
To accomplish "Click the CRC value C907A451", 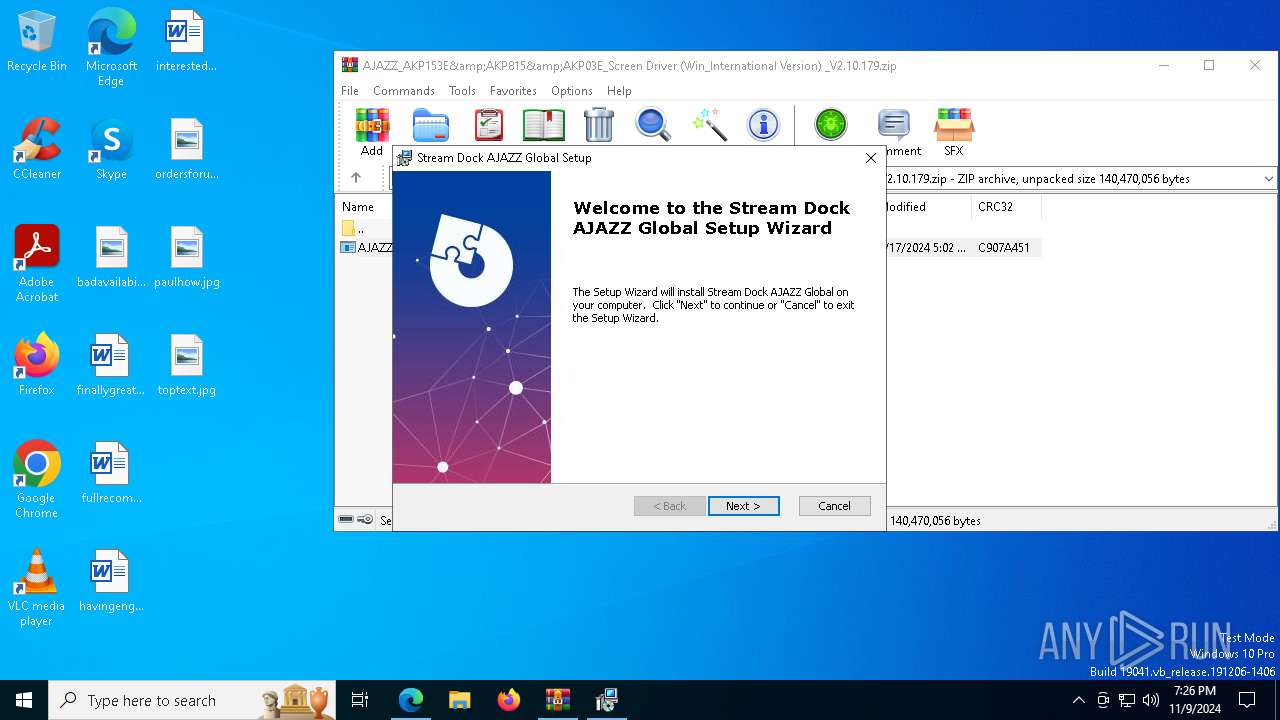I will [1004, 247].
